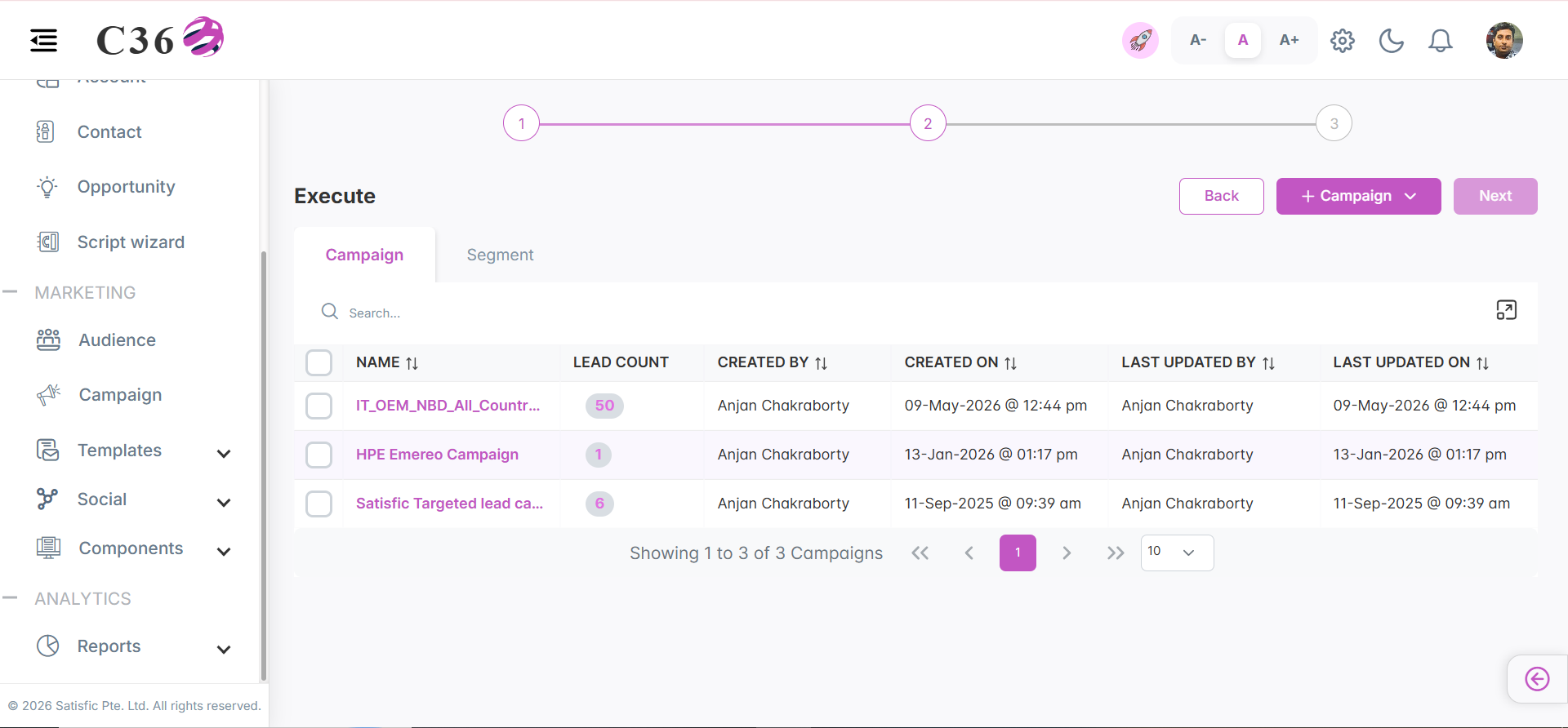This screenshot has width=1568, height=728.
Task: Check the IT_OEM_NBD_All_Countr... campaign row
Action: pos(318,406)
